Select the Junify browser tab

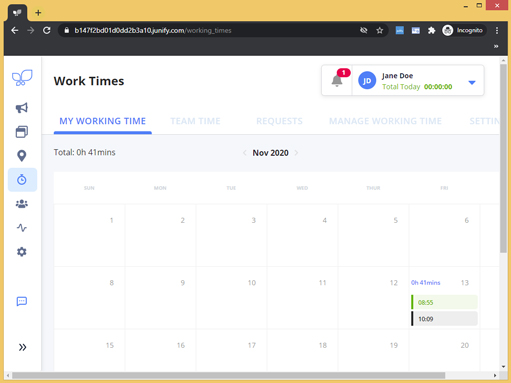[x=17, y=13]
